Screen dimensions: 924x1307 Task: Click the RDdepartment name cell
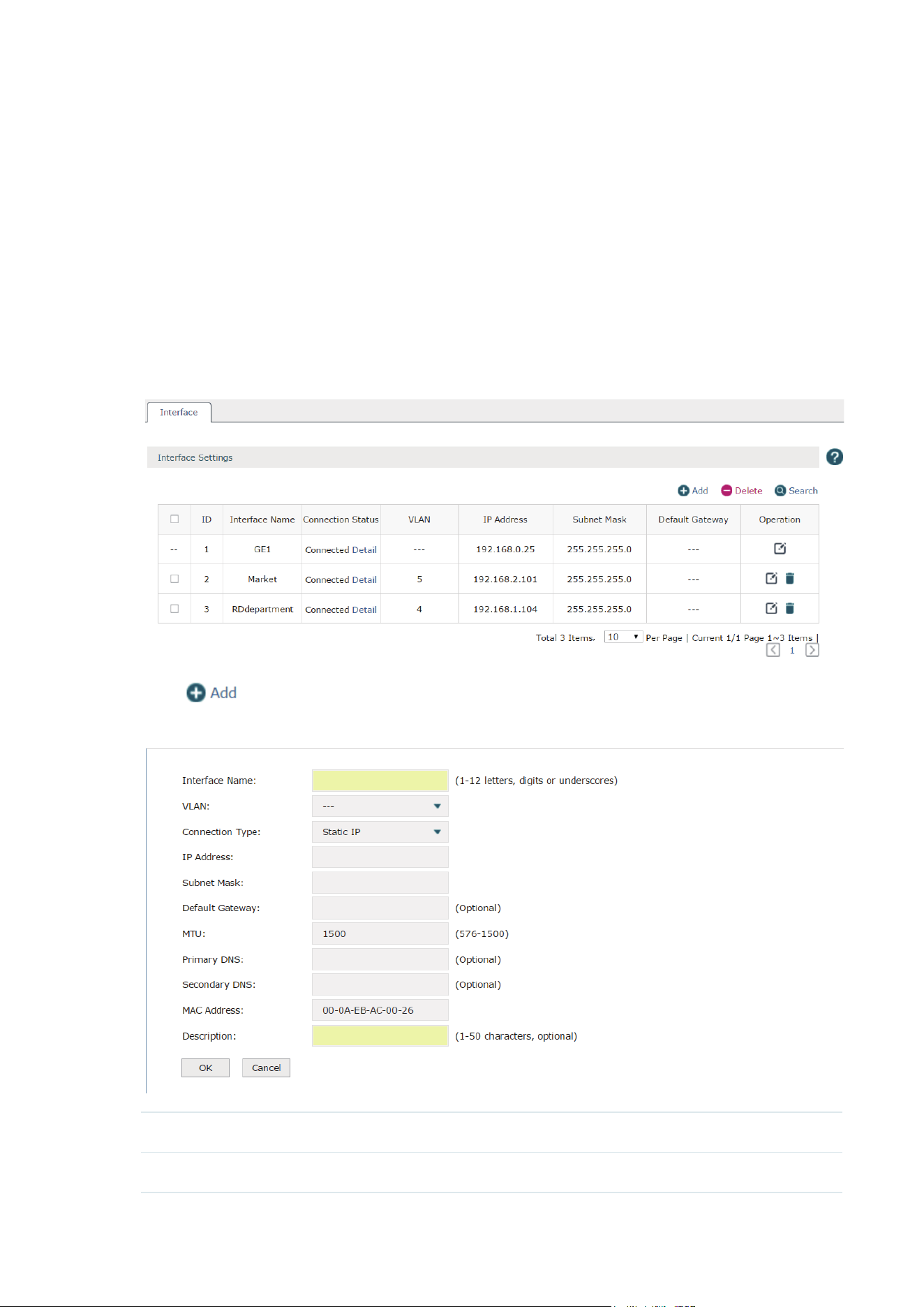pyautogui.click(x=262, y=610)
